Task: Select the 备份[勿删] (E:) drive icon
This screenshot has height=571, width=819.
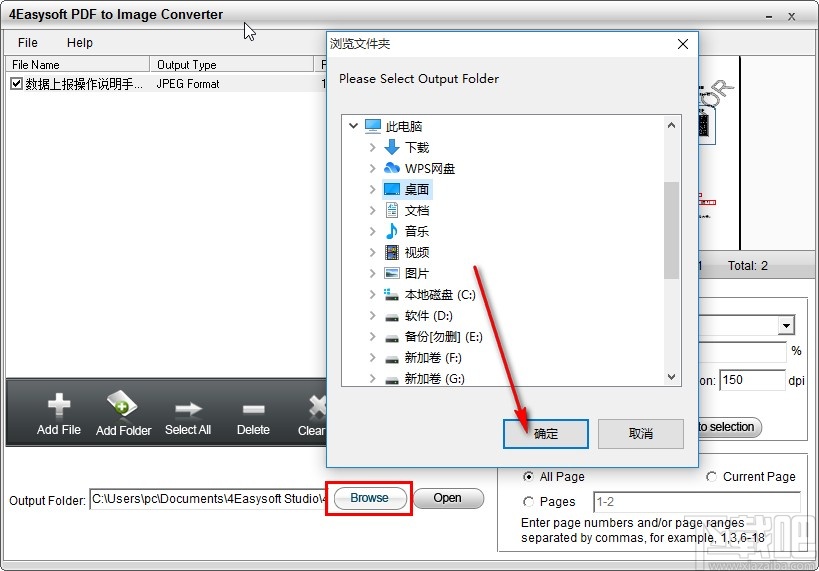Action: click(x=392, y=338)
